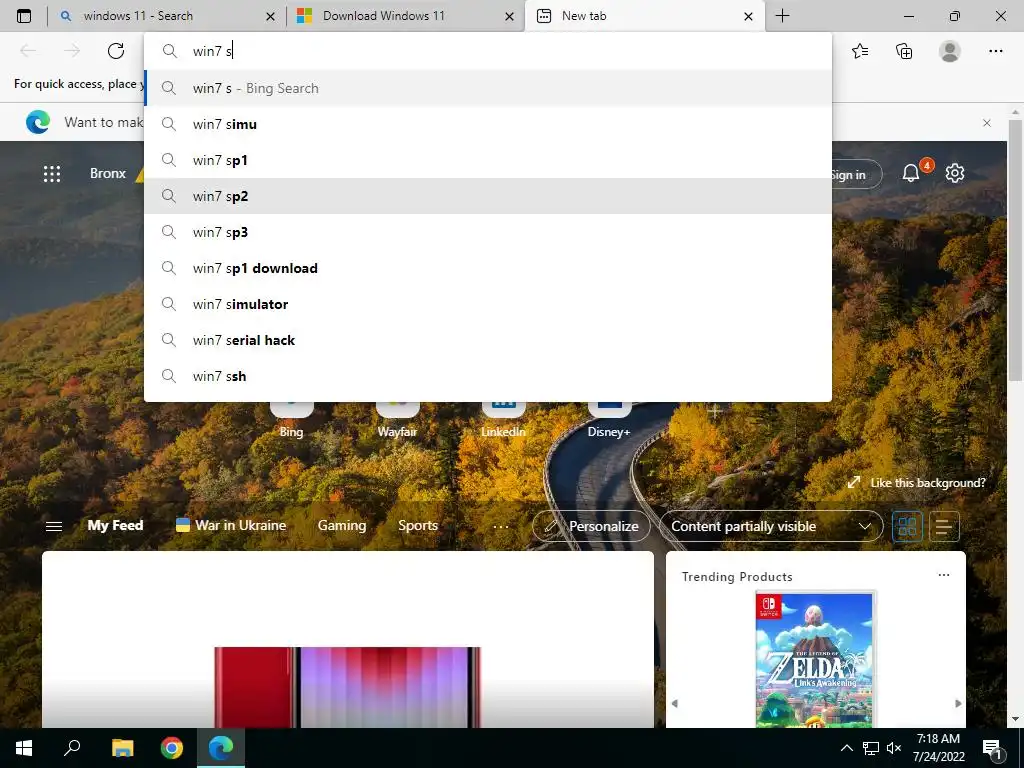
Task: Click Like this background link
Action: pos(916,483)
